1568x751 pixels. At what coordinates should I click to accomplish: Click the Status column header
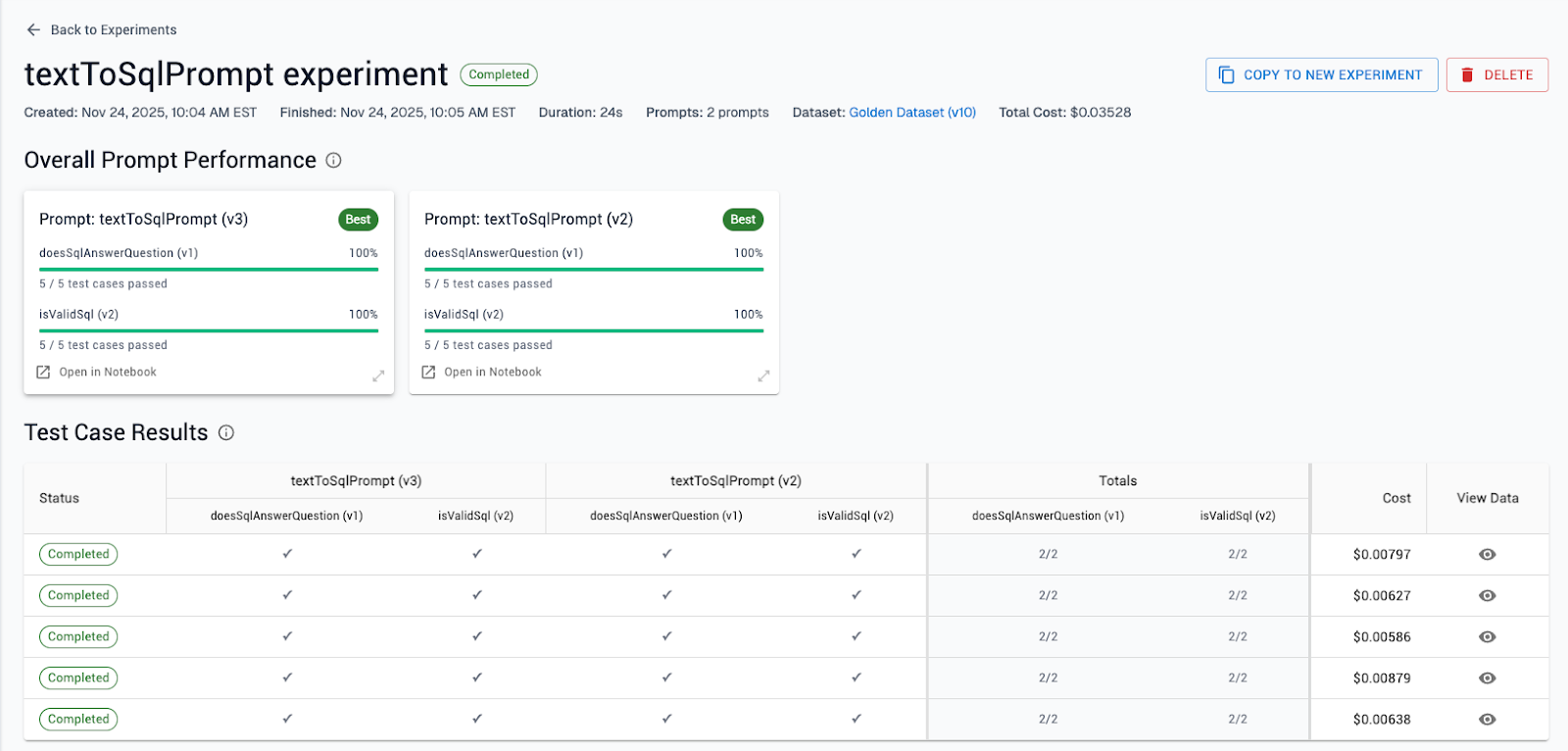point(59,498)
